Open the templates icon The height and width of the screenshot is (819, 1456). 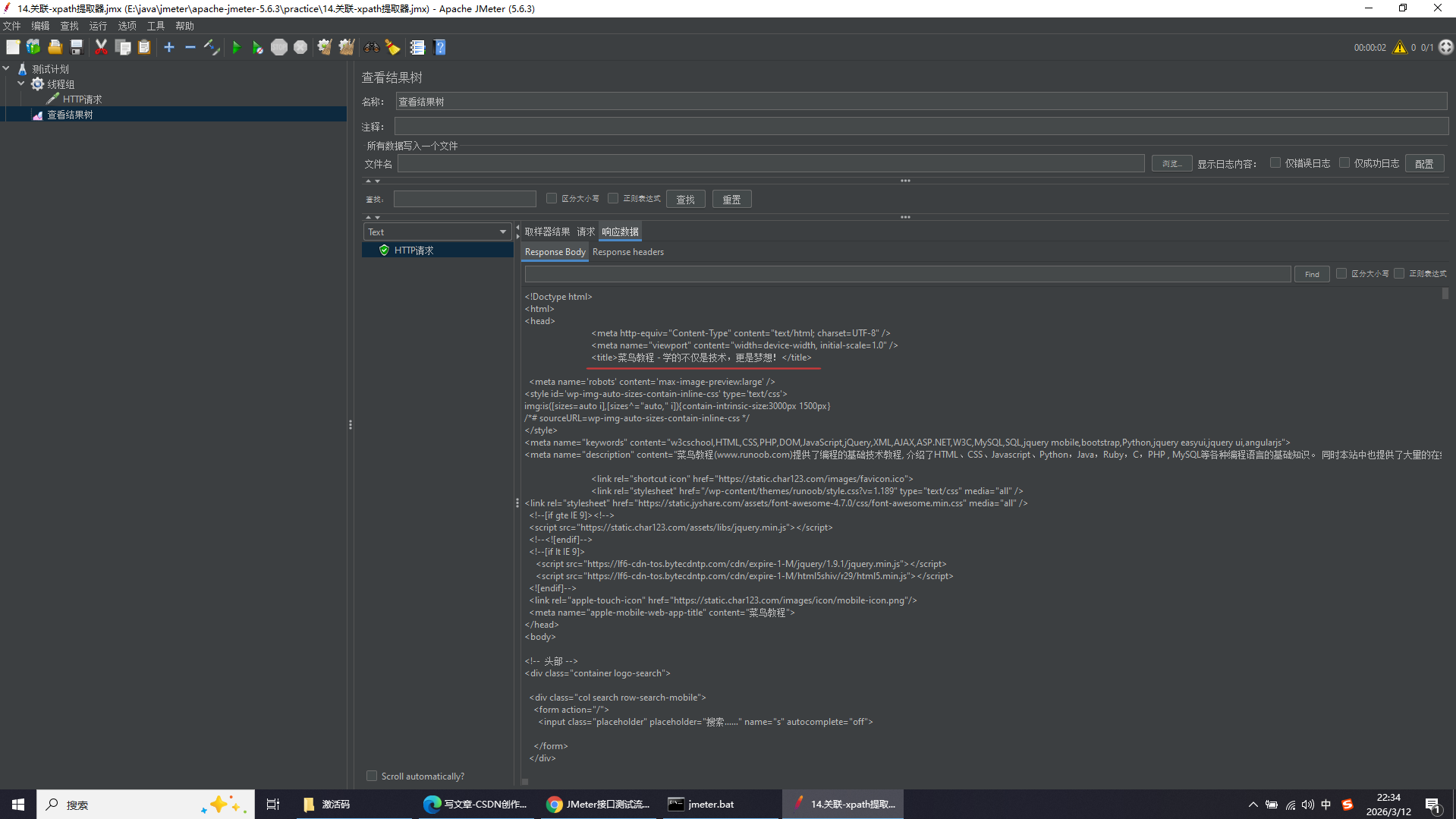33,47
